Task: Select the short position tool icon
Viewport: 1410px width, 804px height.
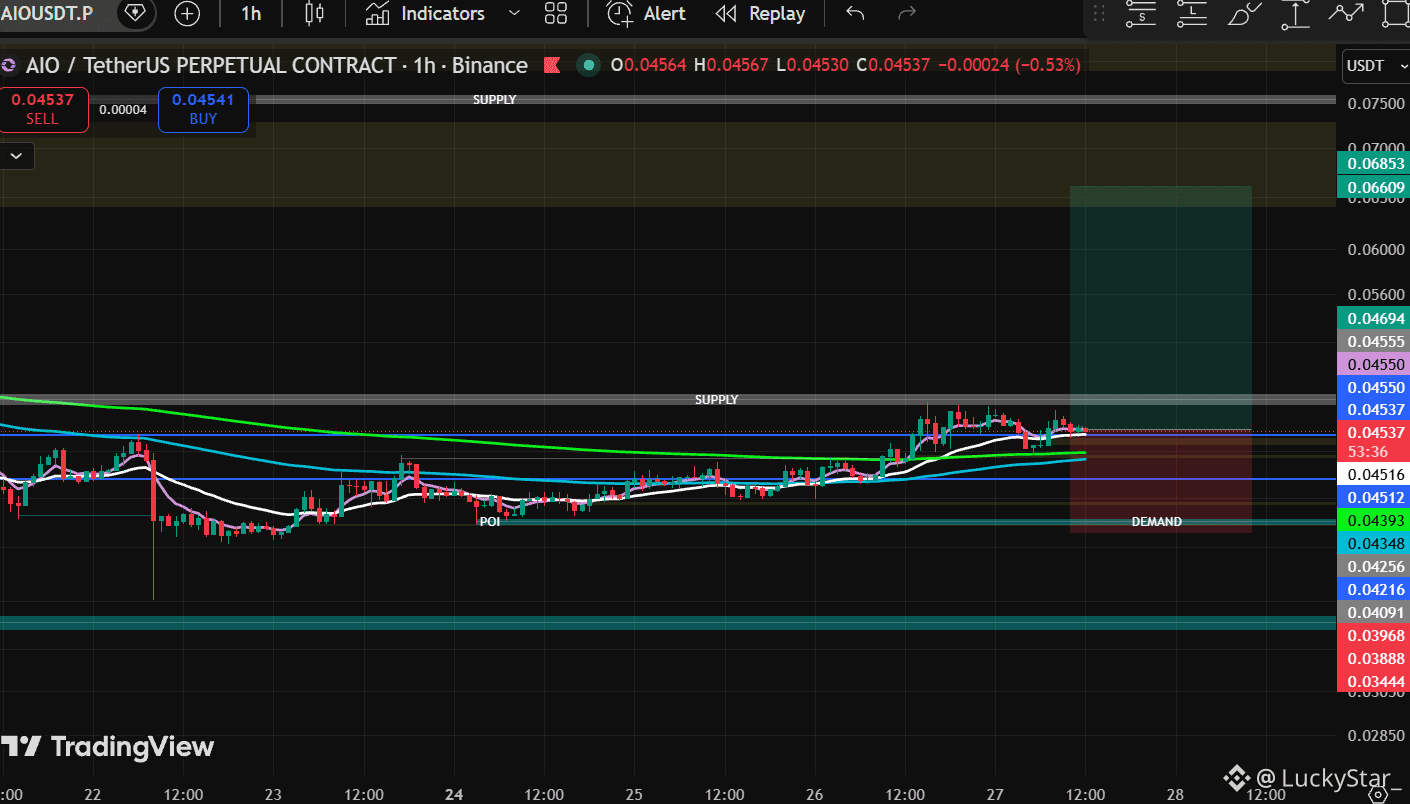Action: coord(1140,14)
